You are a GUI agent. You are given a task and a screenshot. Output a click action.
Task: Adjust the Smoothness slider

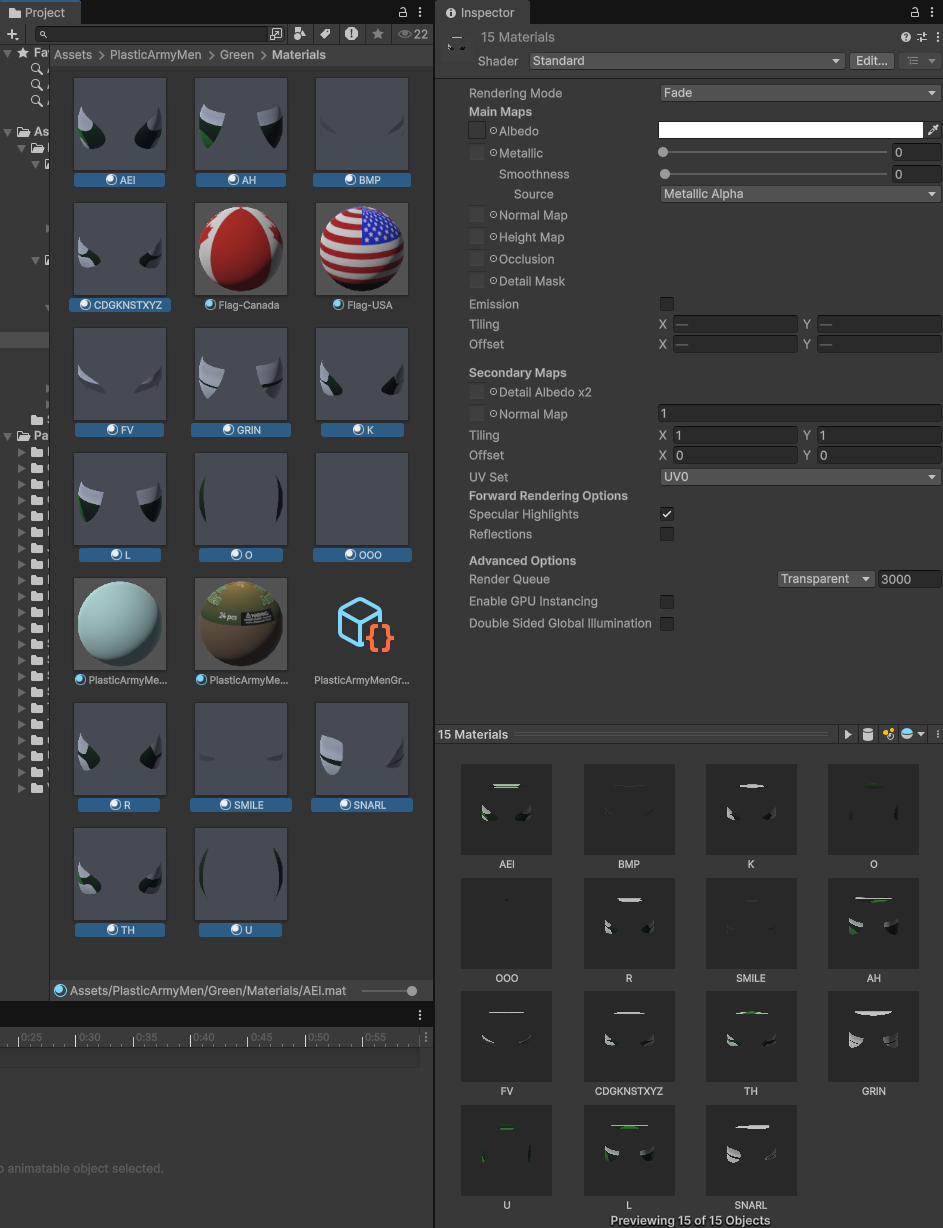pos(775,174)
